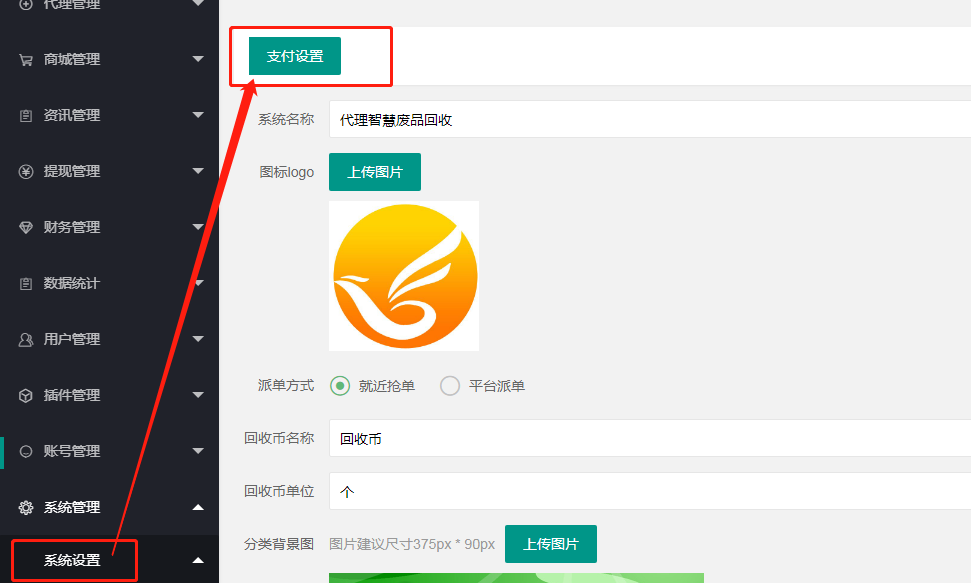Viewport: 971px width, 583px height.
Task: Expand the 资讯管理 dropdown arrow
Action: coord(198,115)
